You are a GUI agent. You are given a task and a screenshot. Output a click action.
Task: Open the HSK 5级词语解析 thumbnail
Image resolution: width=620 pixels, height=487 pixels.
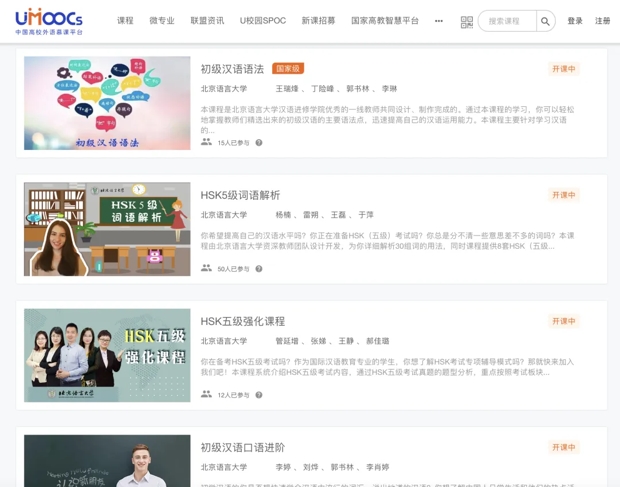click(107, 229)
